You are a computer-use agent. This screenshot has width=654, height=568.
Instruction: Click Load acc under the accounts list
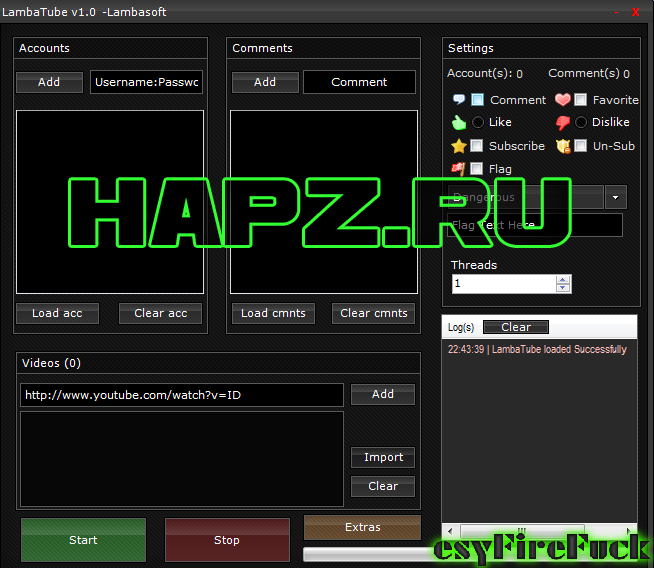coord(57,313)
